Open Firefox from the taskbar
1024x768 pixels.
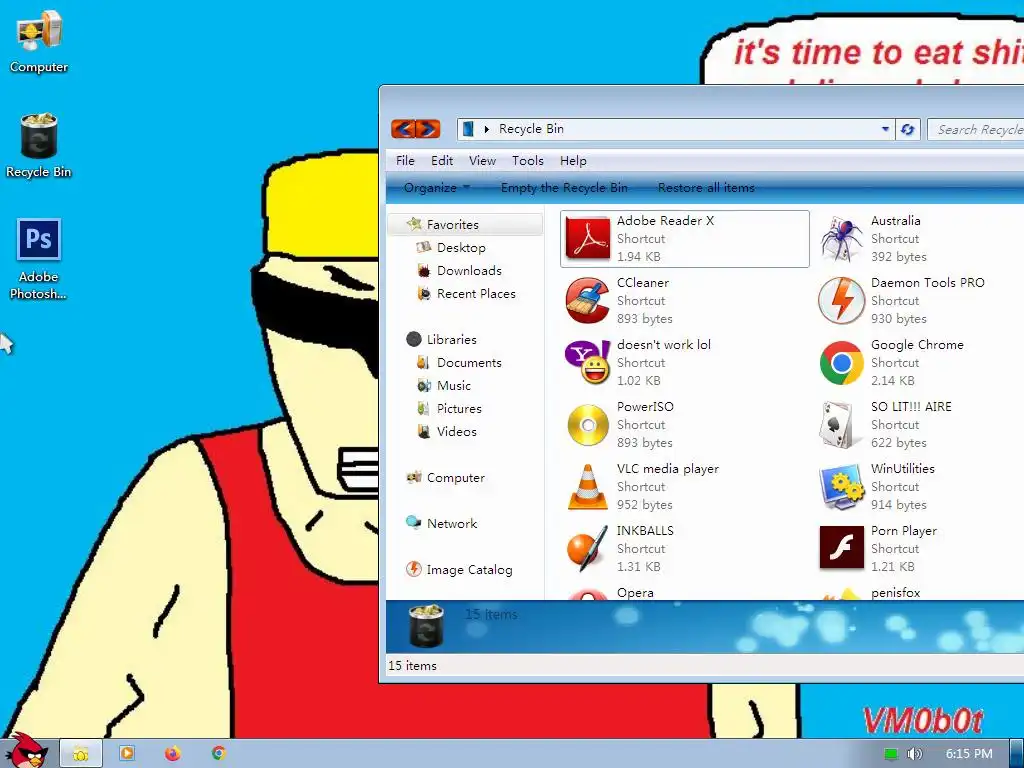172,753
